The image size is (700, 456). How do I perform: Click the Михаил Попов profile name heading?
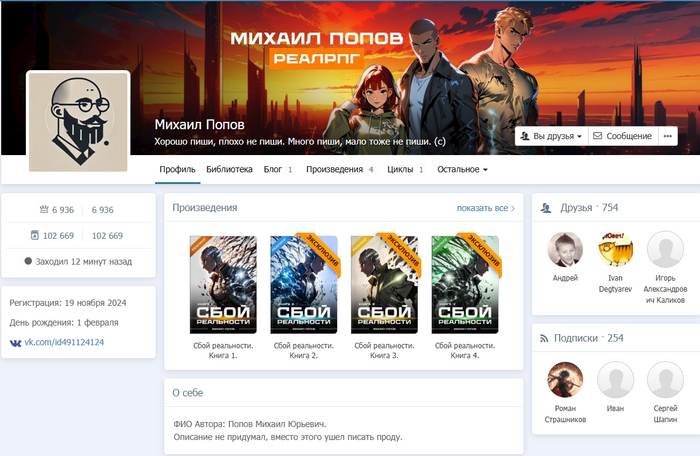click(x=200, y=125)
